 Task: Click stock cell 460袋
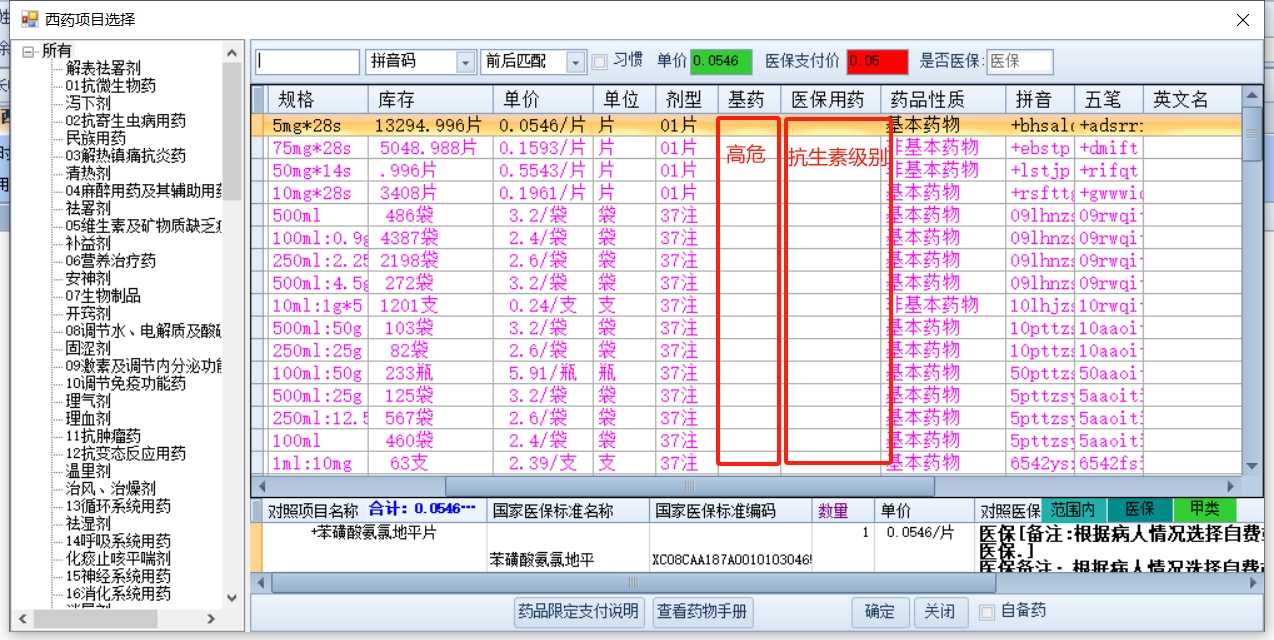430,440
